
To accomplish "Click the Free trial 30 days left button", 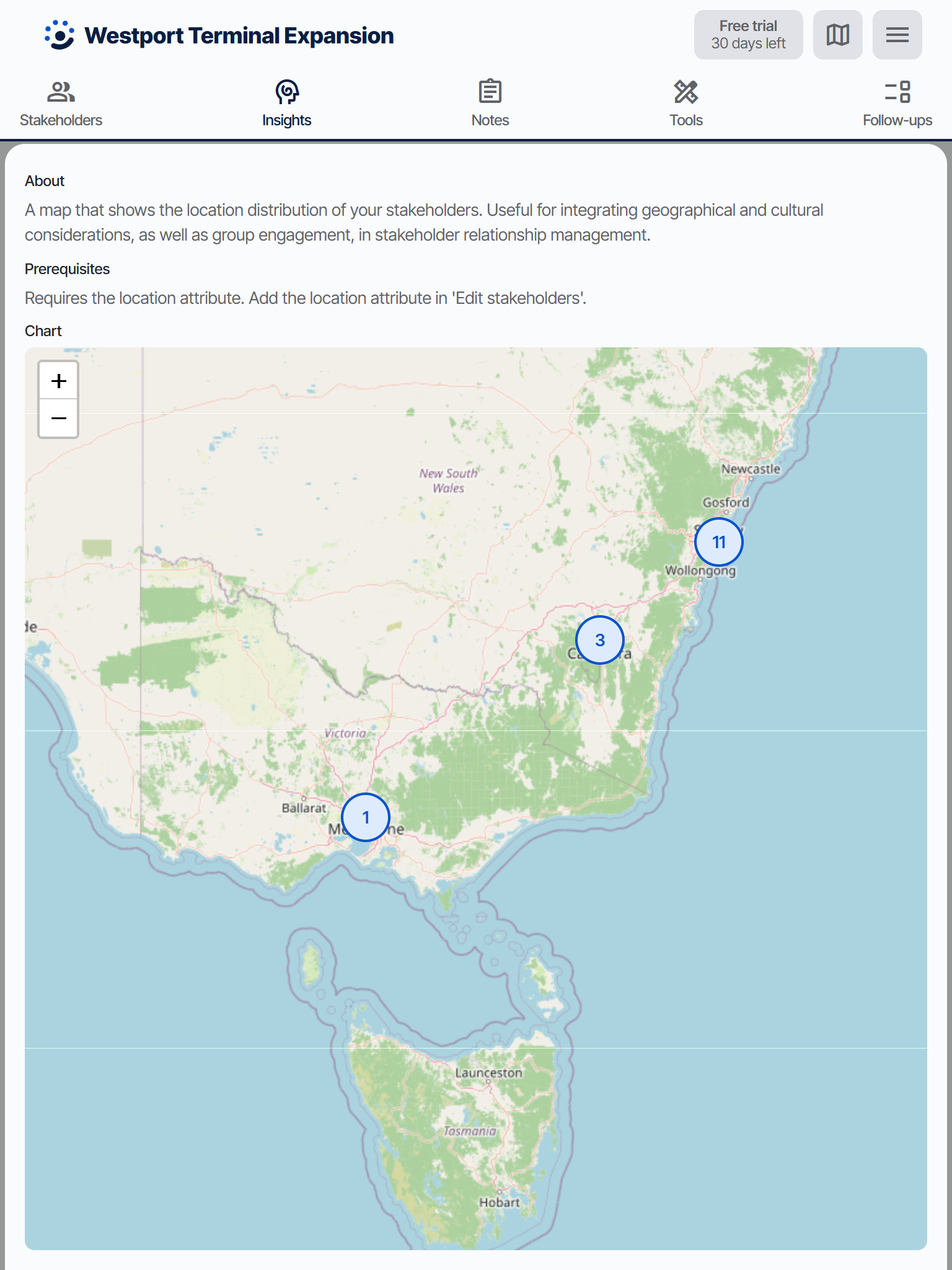I will click(748, 35).
